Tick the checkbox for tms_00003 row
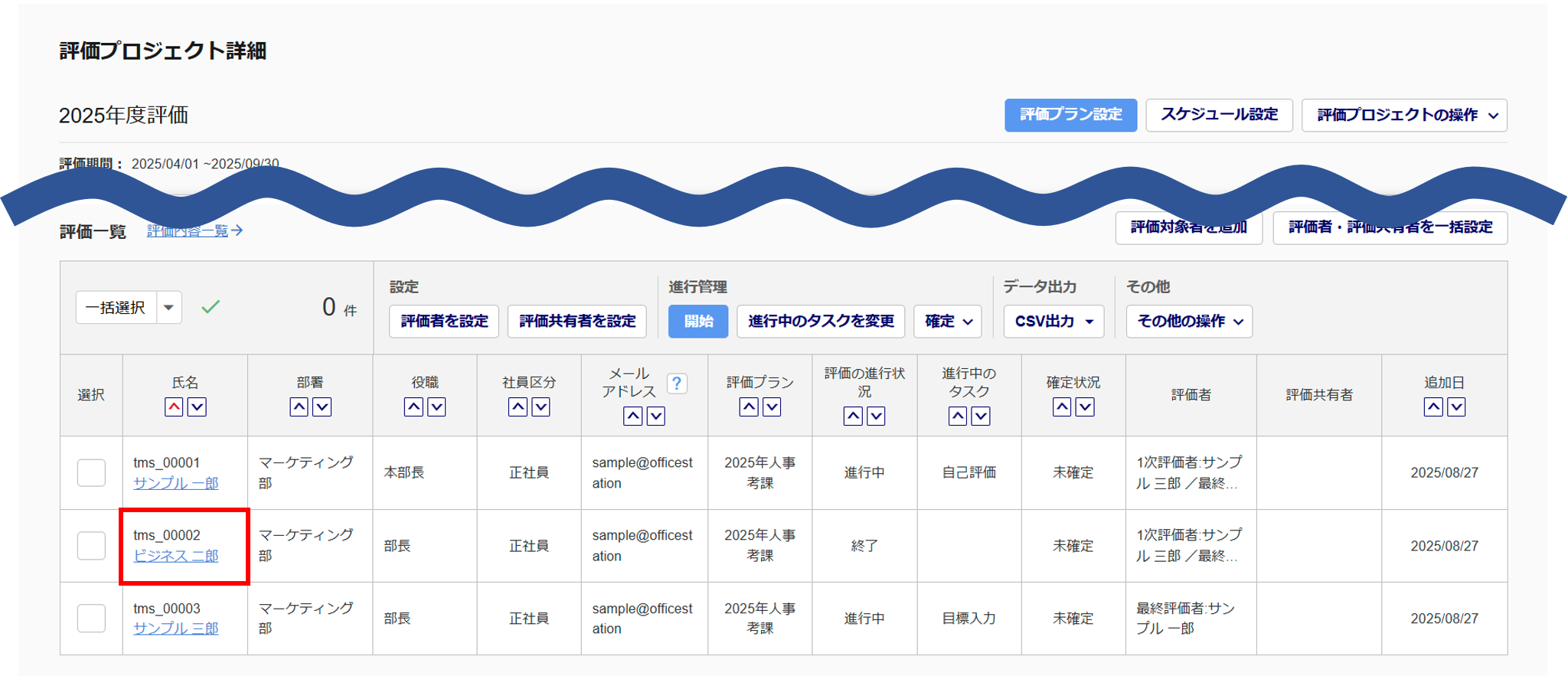This screenshot has height=676, width=1568. [91, 618]
